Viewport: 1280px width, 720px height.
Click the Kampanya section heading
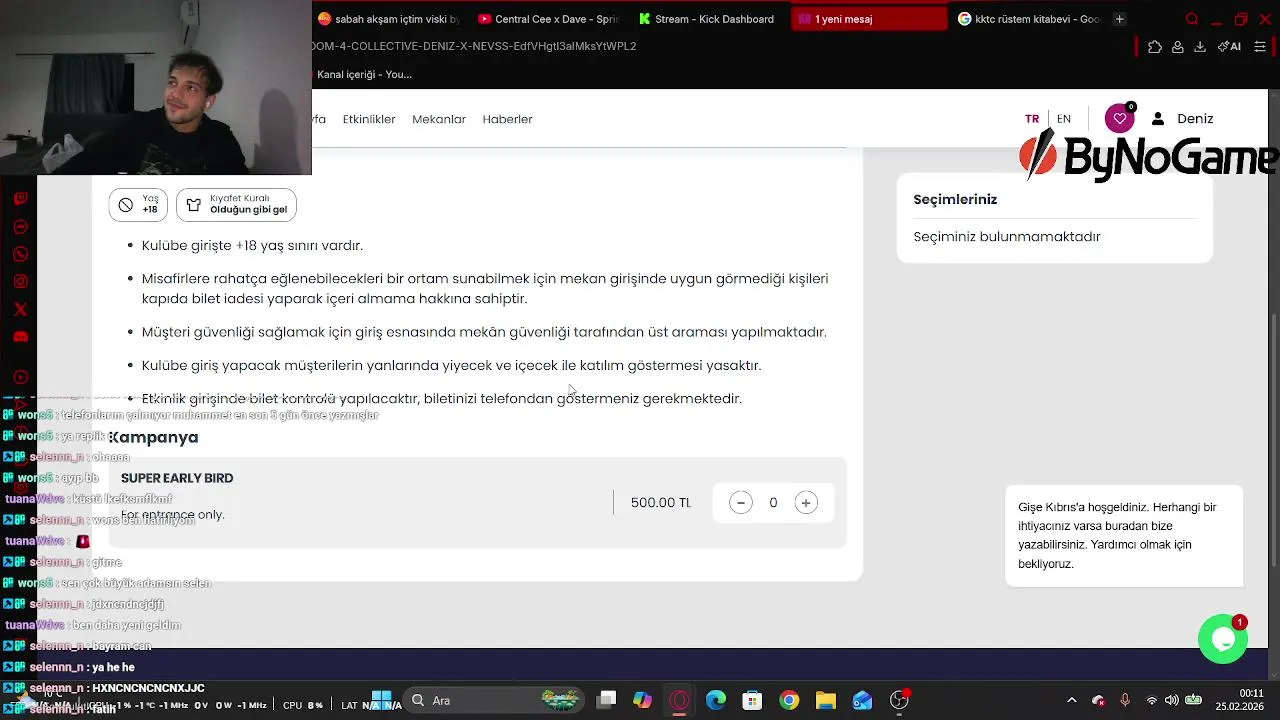(x=153, y=437)
